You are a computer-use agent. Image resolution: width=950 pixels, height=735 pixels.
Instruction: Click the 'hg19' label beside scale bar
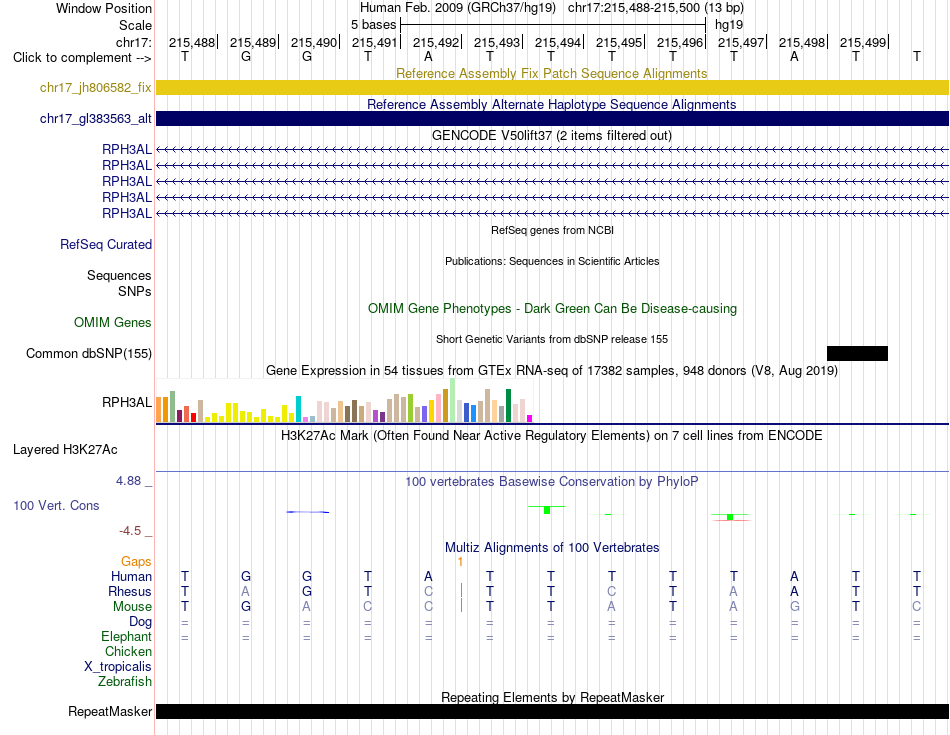(x=729, y=25)
